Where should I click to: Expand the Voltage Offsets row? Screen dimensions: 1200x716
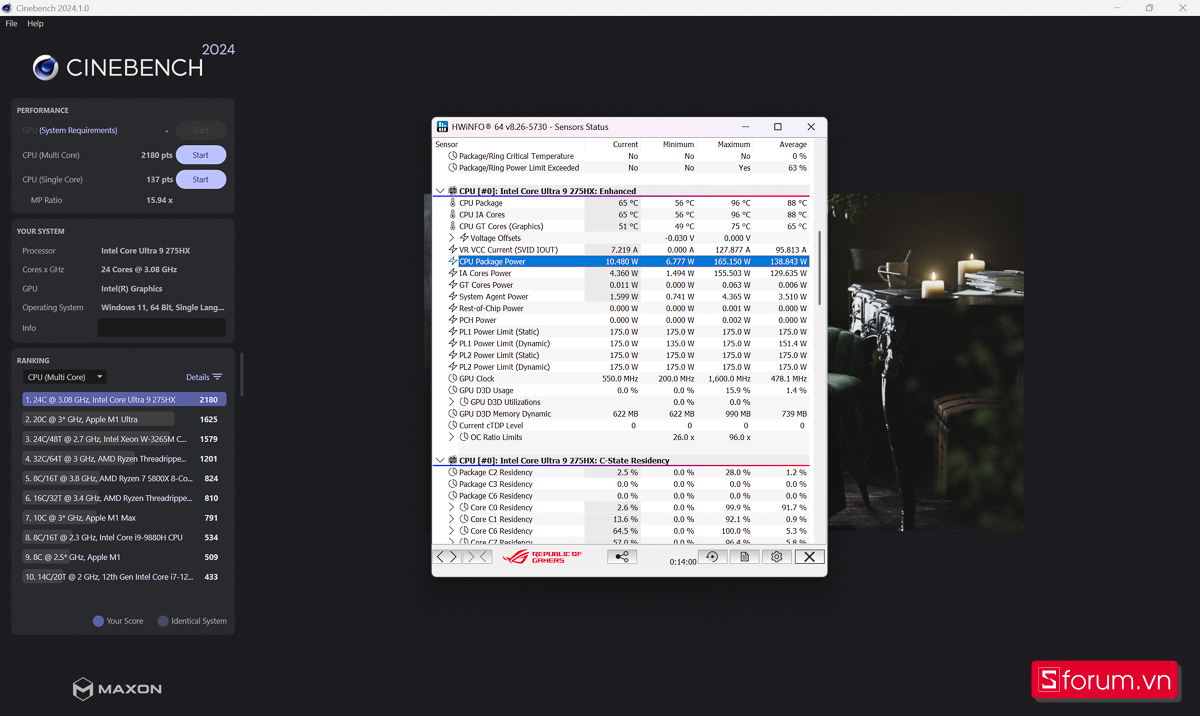tap(452, 238)
